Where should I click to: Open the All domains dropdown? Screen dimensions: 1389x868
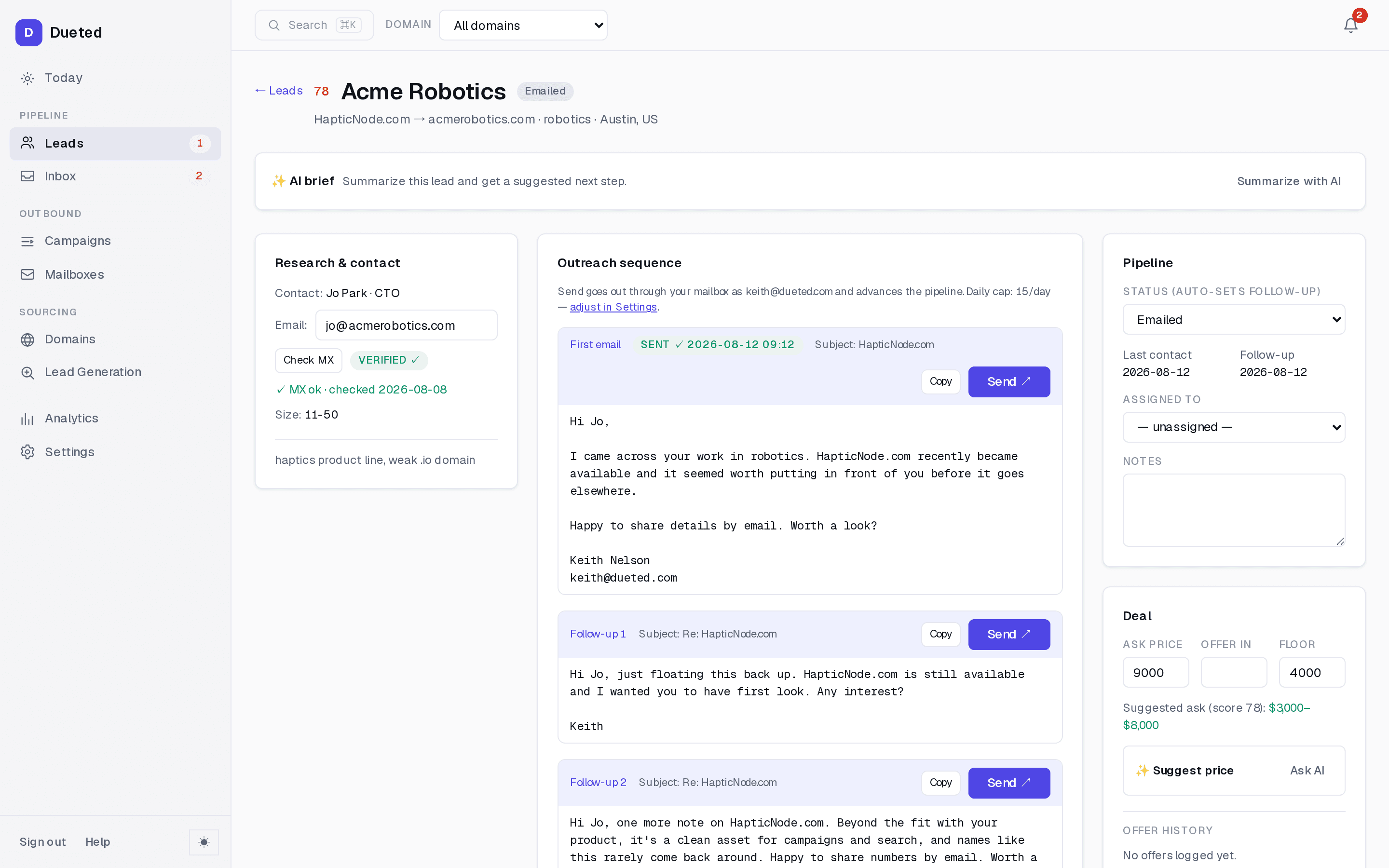[x=523, y=25]
